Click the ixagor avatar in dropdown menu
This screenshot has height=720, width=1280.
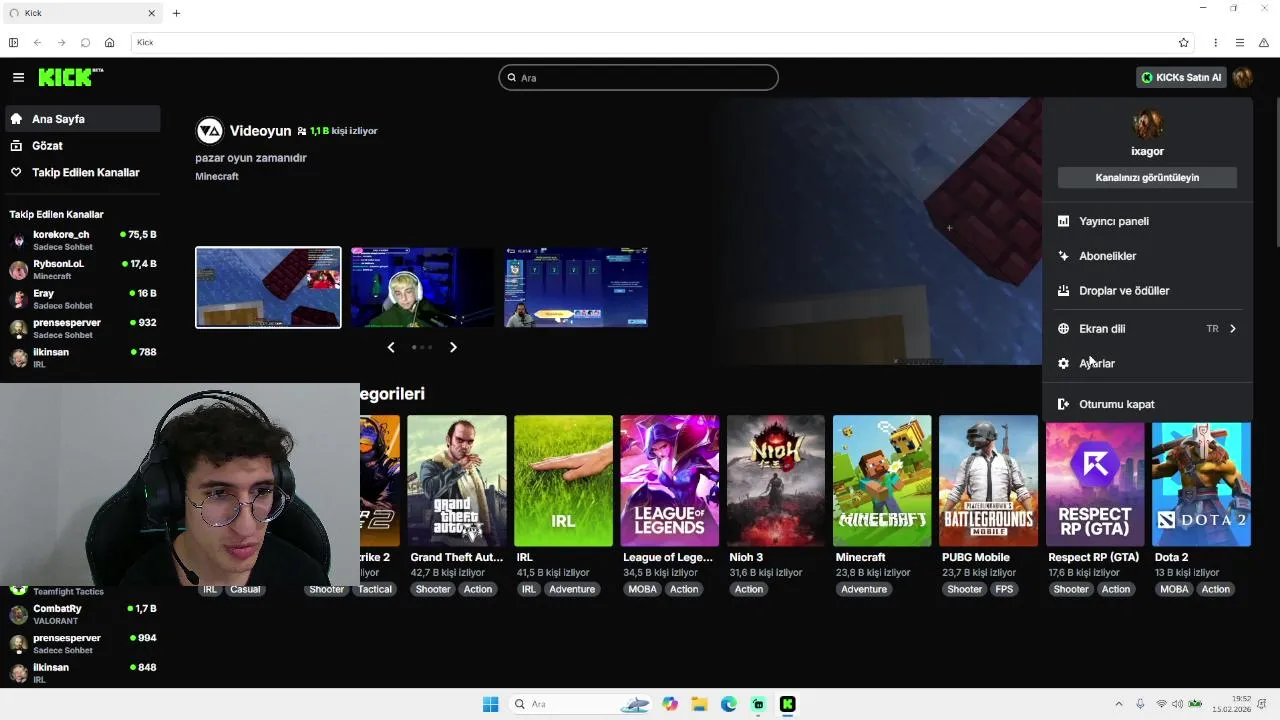click(1147, 125)
